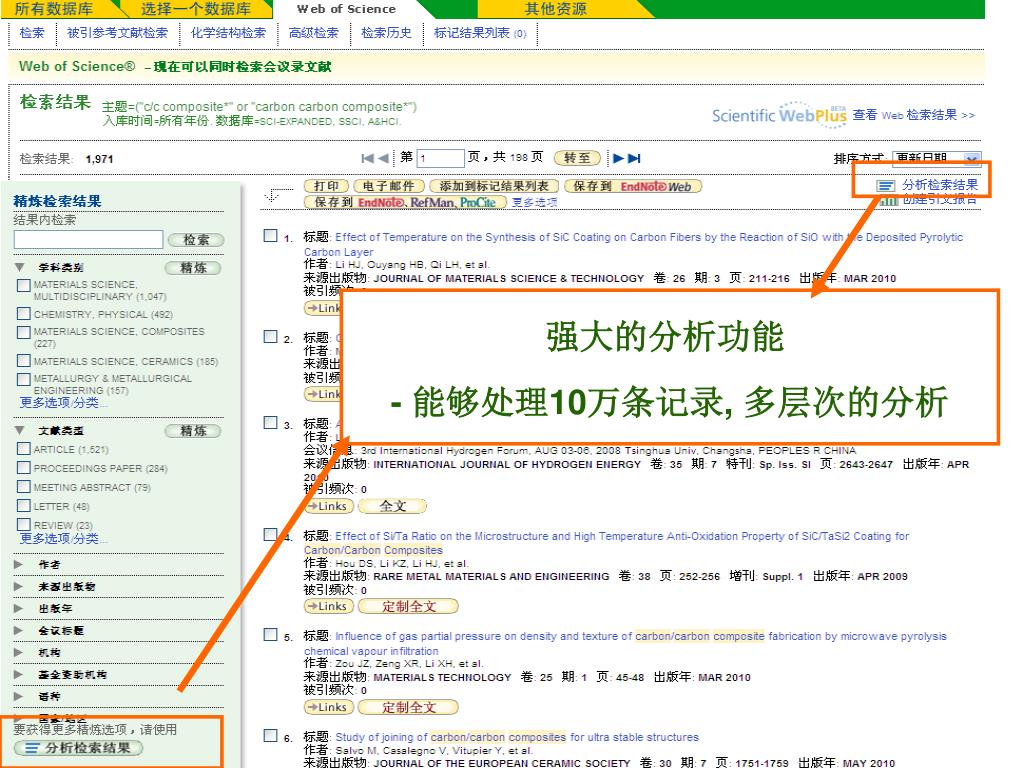Click 定制全文 for result 4
This screenshot has height=768, width=1024.
(x=409, y=607)
